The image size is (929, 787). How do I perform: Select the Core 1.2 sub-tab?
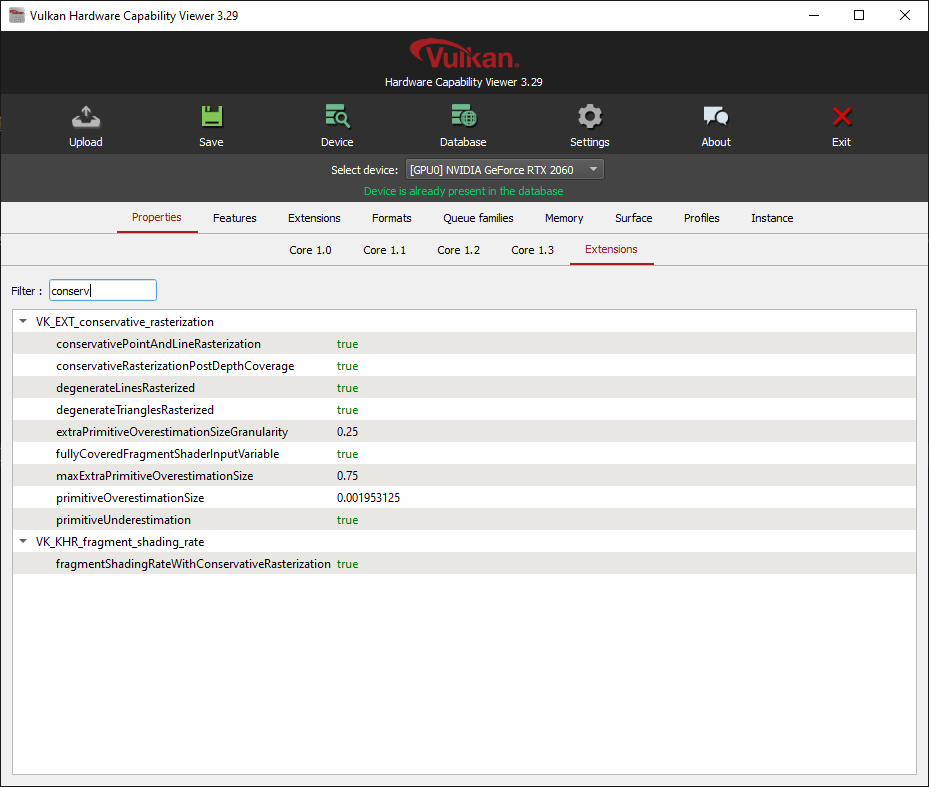click(x=459, y=250)
